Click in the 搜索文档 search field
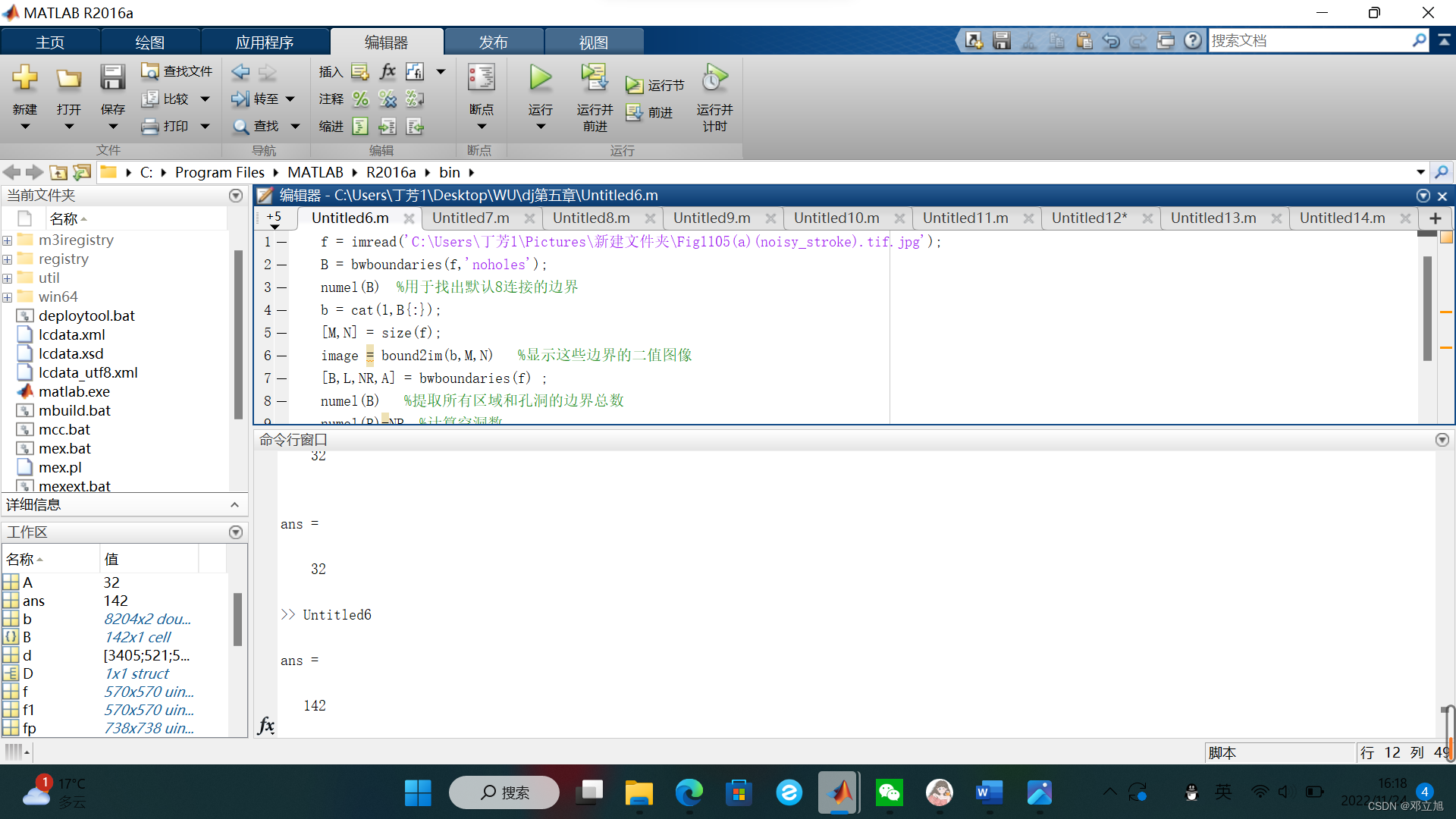The image size is (1456, 819). pos(1308,40)
